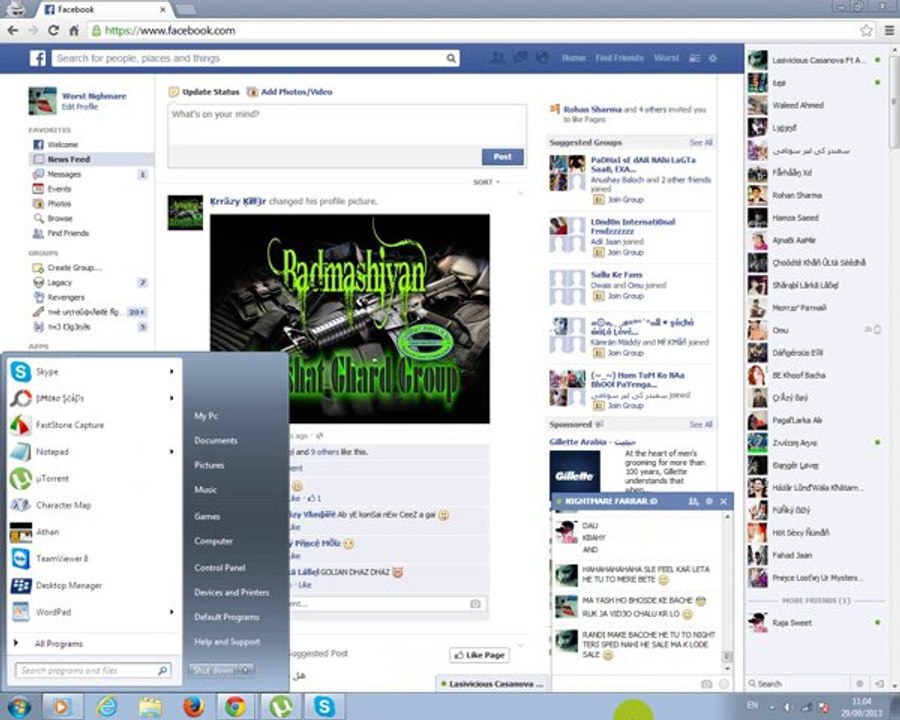Click Control Panel in Start menu
The image size is (900, 720).
[x=220, y=567]
